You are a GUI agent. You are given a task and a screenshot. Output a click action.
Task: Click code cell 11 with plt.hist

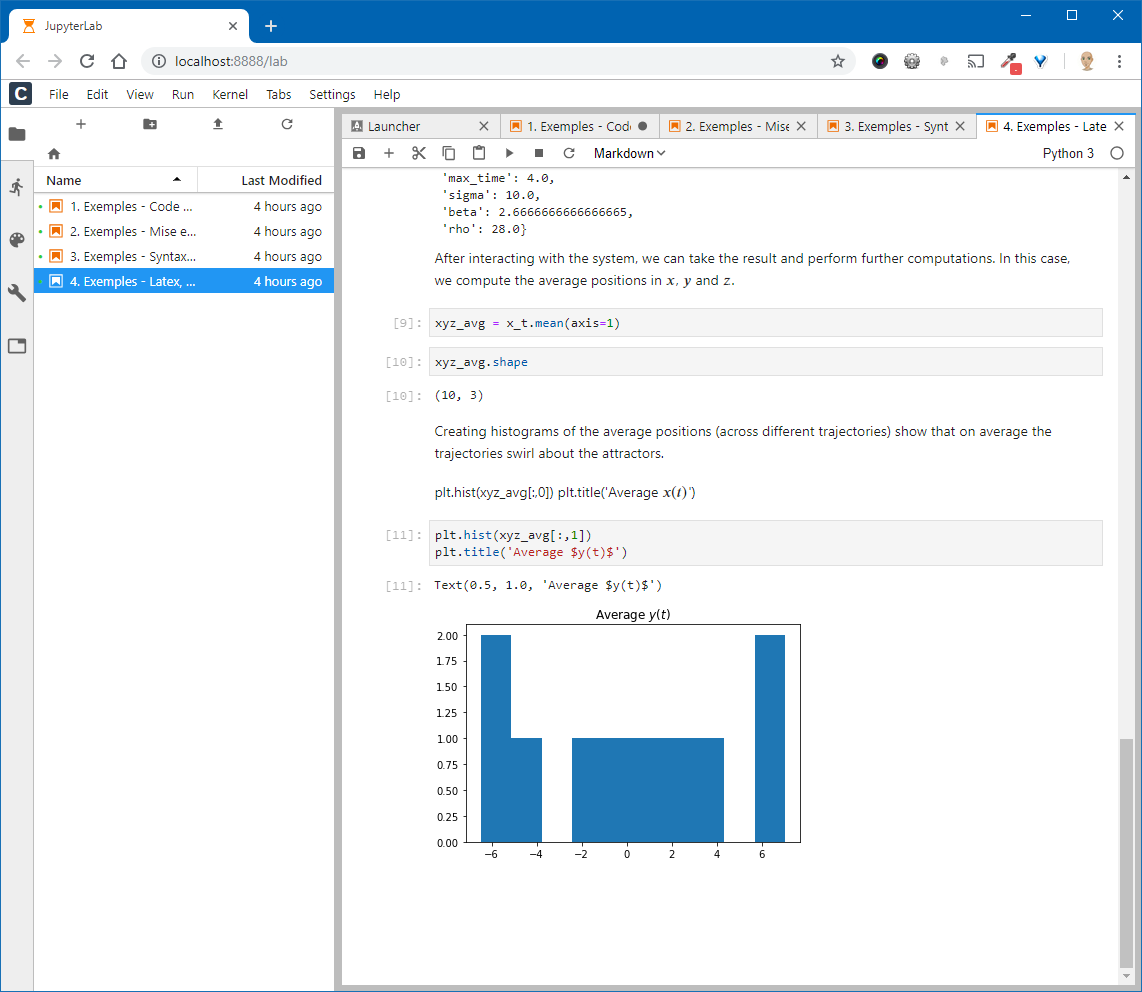click(x=765, y=543)
